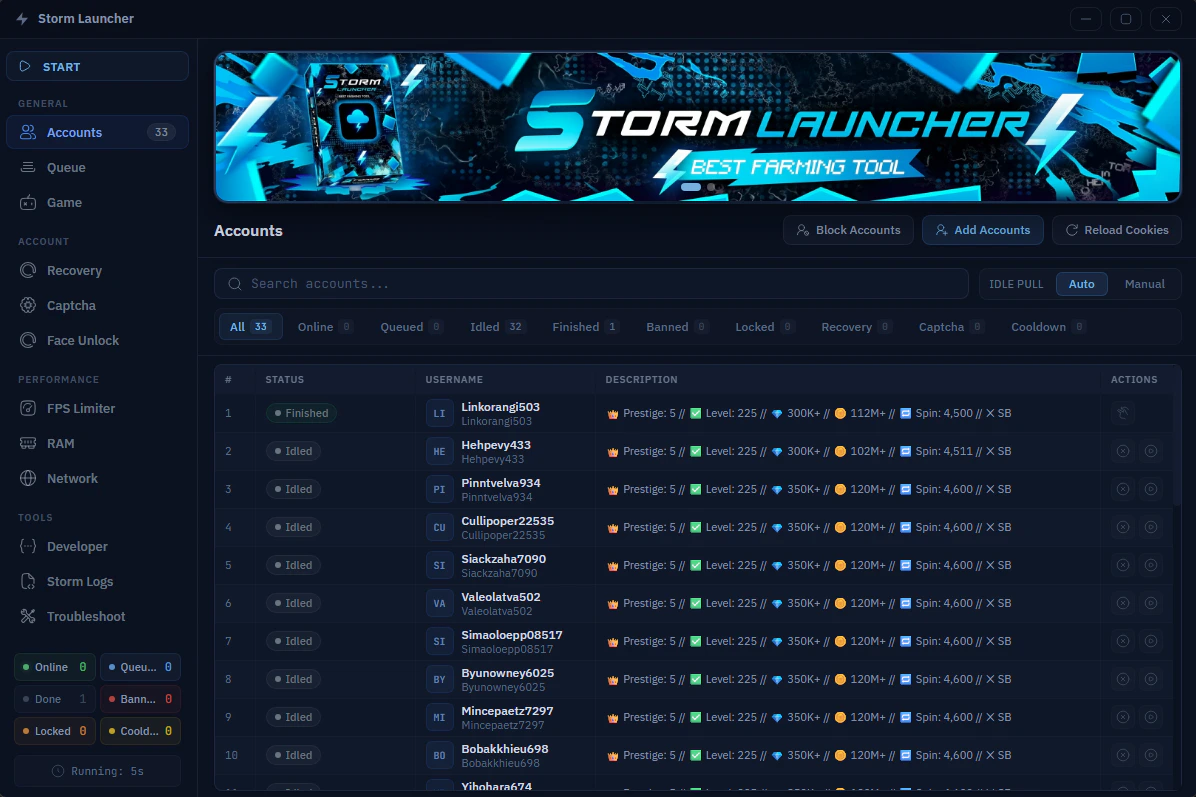Launch Simaoloepp08517 with its play icon
The image size is (1196, 797).
coord(1151,641)
